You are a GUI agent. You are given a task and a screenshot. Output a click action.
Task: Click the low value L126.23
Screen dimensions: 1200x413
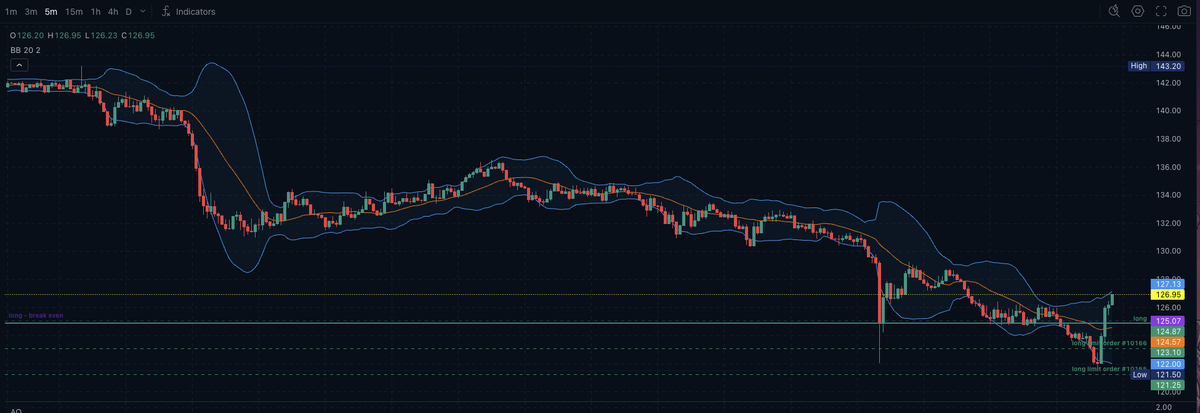102,35
